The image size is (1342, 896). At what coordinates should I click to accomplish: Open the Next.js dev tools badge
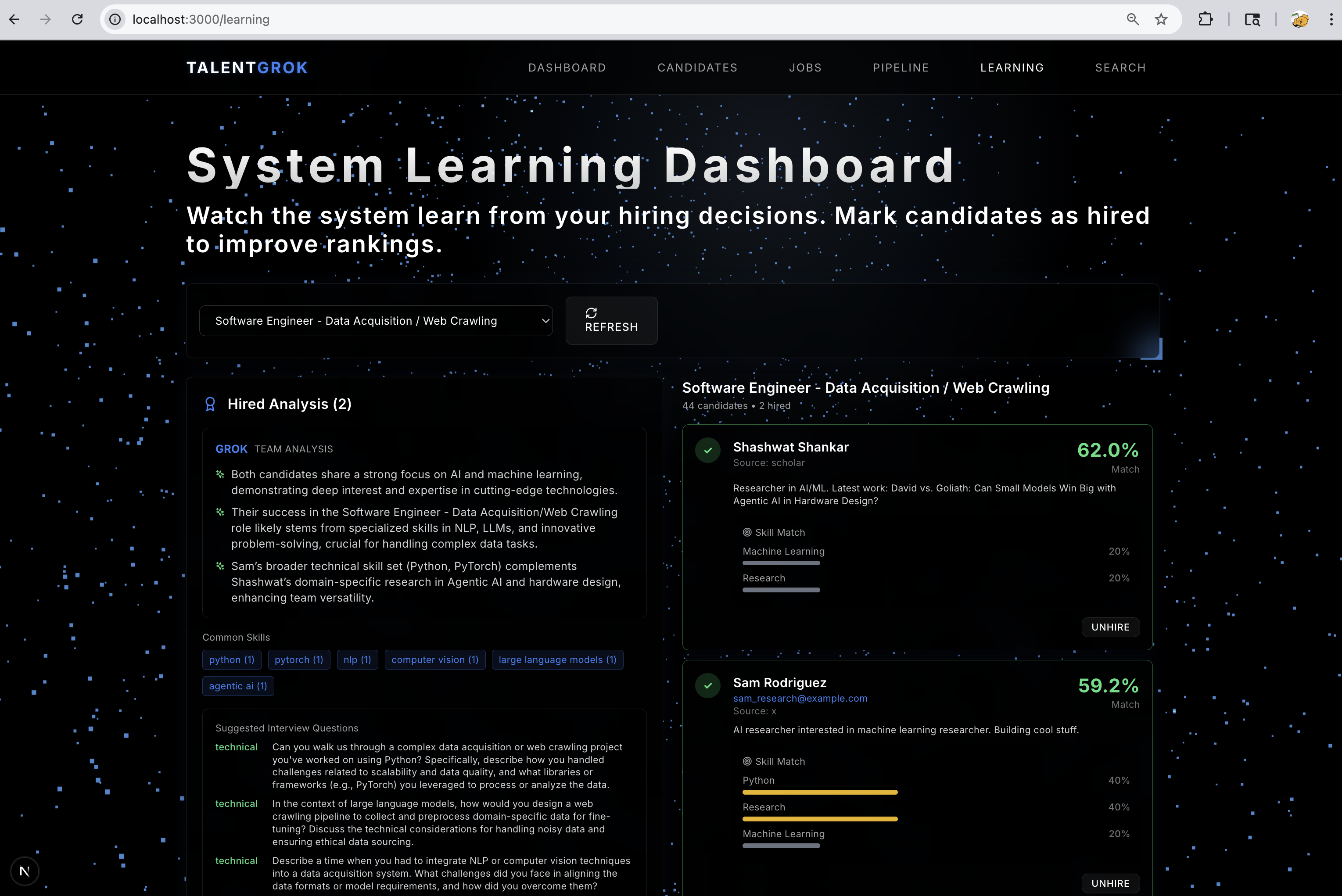point(24,871)
